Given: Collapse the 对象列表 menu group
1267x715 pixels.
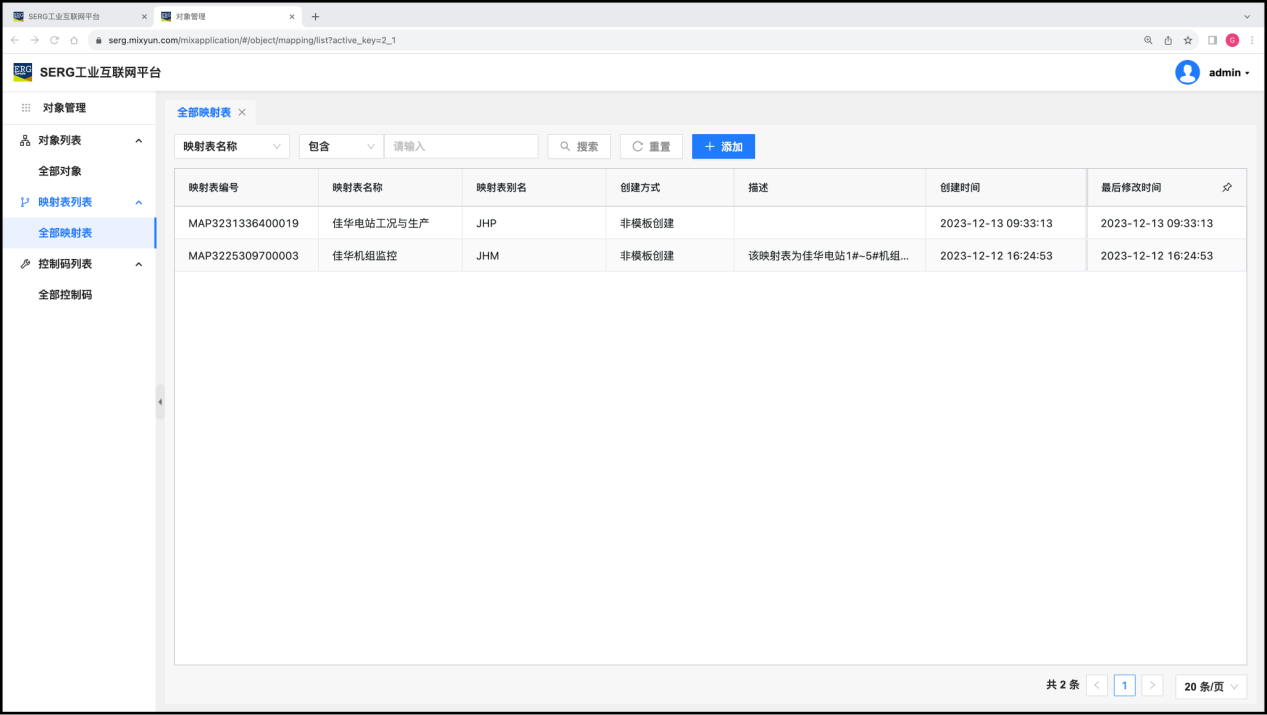Looking at the screenshot, I should (x=139, y=141).
